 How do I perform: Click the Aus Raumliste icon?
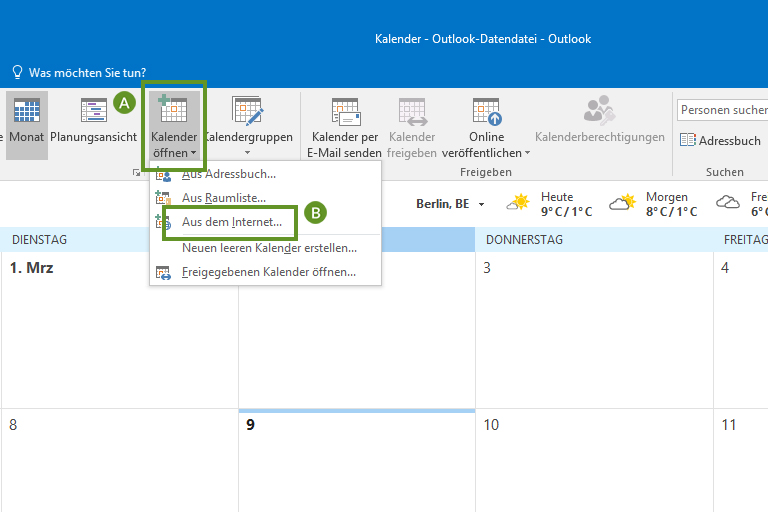[163, 197]
